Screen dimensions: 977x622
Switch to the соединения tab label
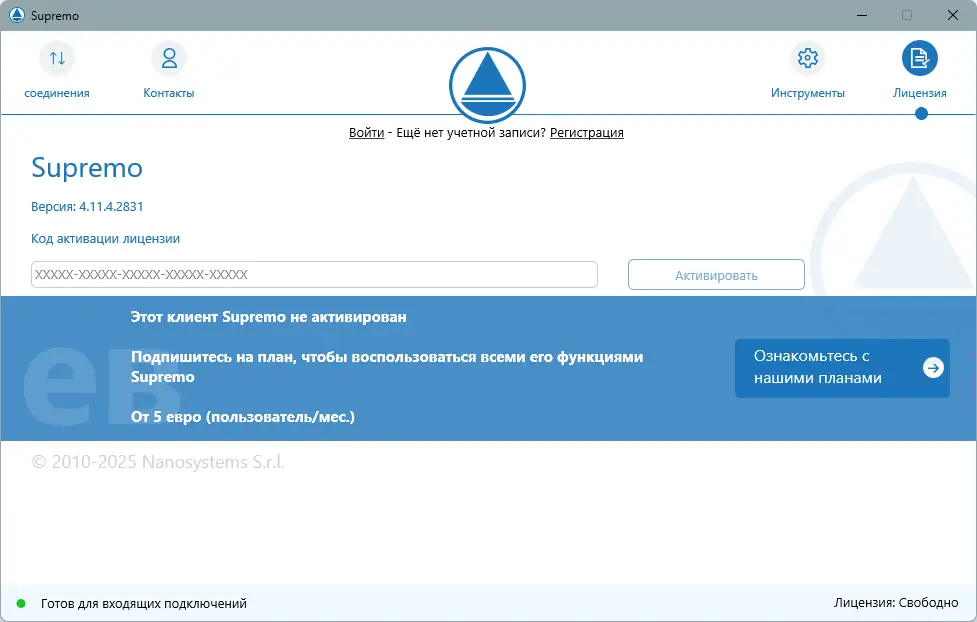[57, 93]
